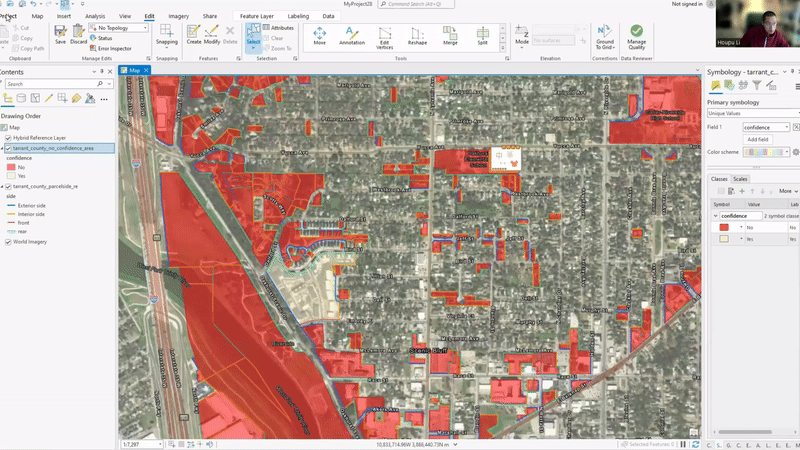Switch to the Analysis ribbon tab
Screen dimensions: 800x450
coord(95,17)
